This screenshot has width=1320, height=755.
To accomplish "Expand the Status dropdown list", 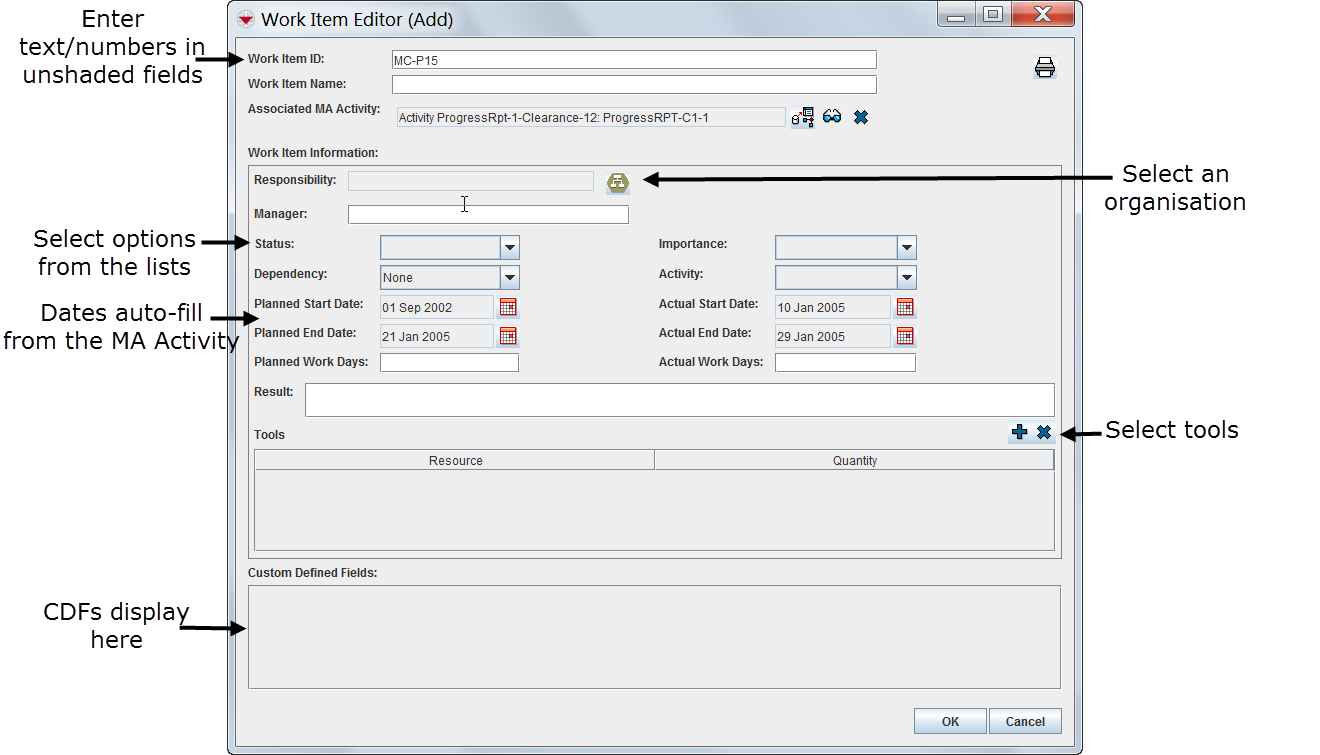I will coord(509,247).
